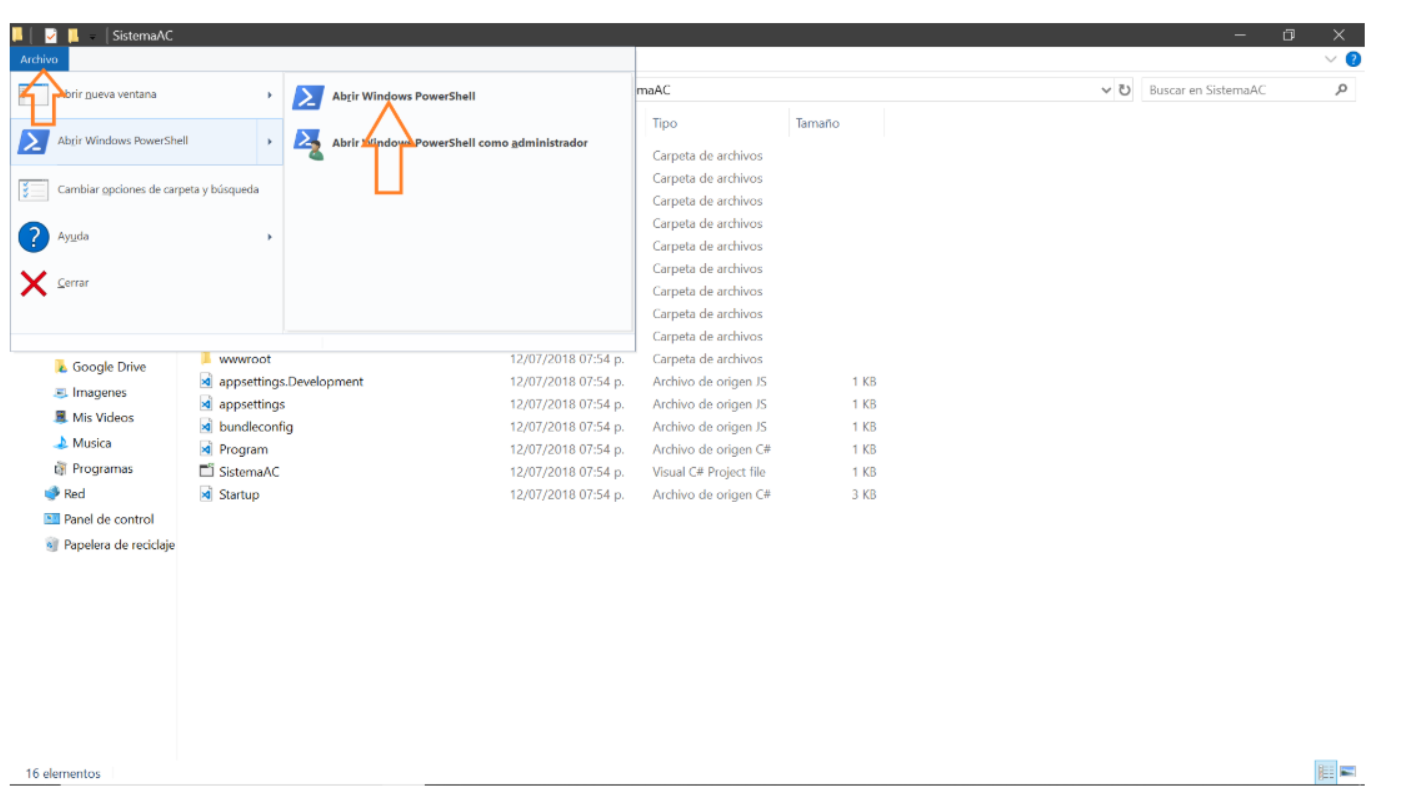Open Cambiar opciones de carpeta y búsqueda
Viewport: 1402px width, 796px height.
click(x=146, y=189)
